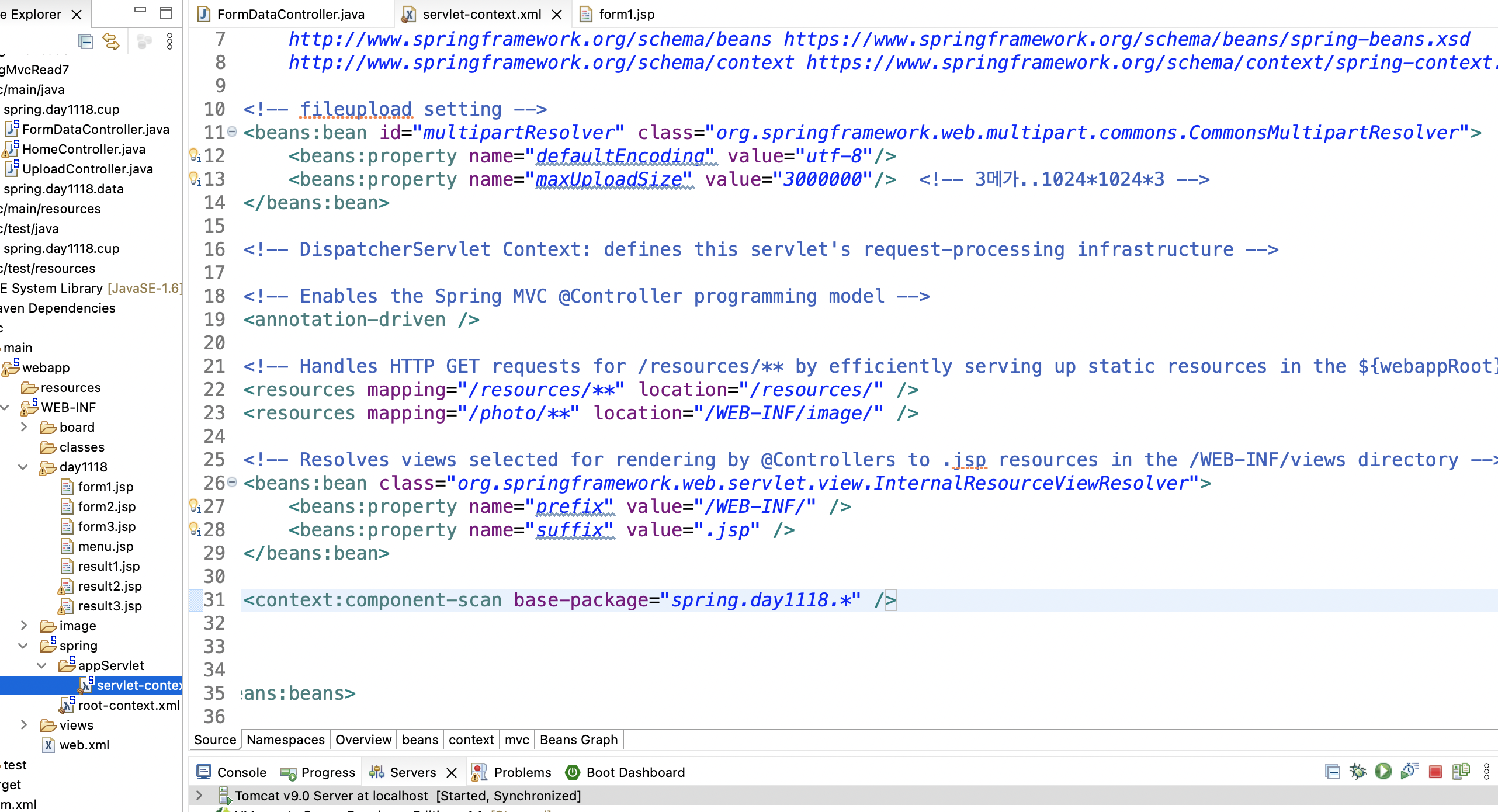The height and width of the screenshot is (812, 1498).
Task: Open the Beans Graph editor tab
Action: pos(578,740)
